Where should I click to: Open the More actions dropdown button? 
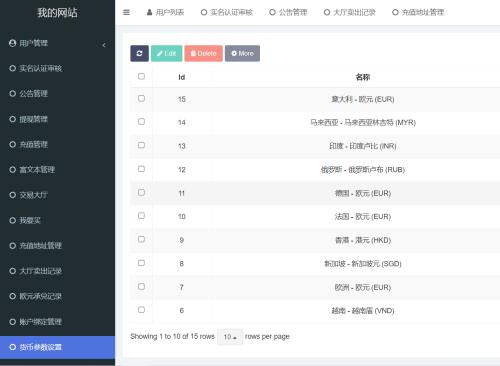point(242,53)
